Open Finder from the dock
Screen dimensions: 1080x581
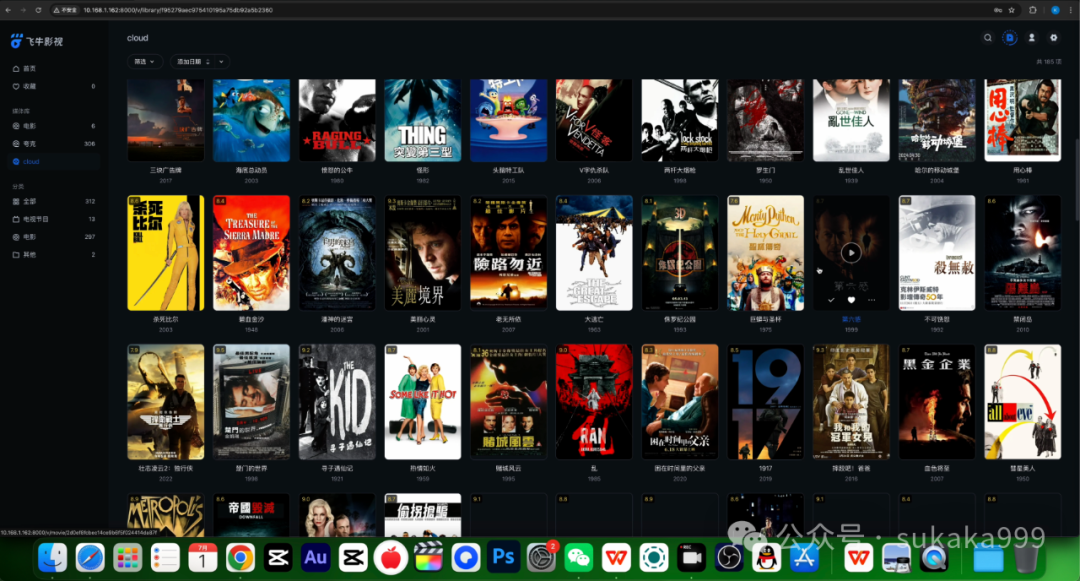(x=52, y=558)
